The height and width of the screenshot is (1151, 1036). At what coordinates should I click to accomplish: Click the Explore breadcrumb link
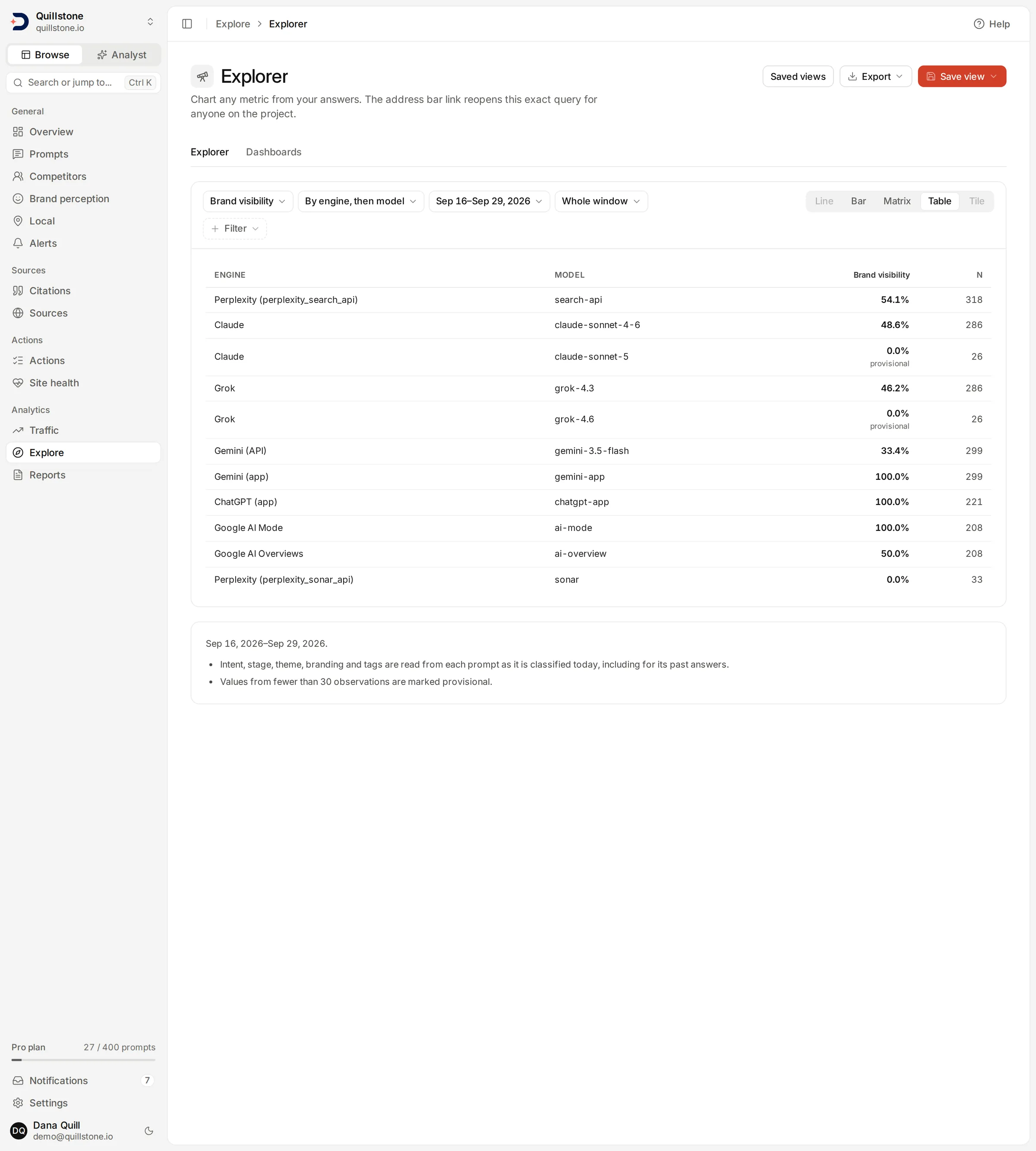233,24
